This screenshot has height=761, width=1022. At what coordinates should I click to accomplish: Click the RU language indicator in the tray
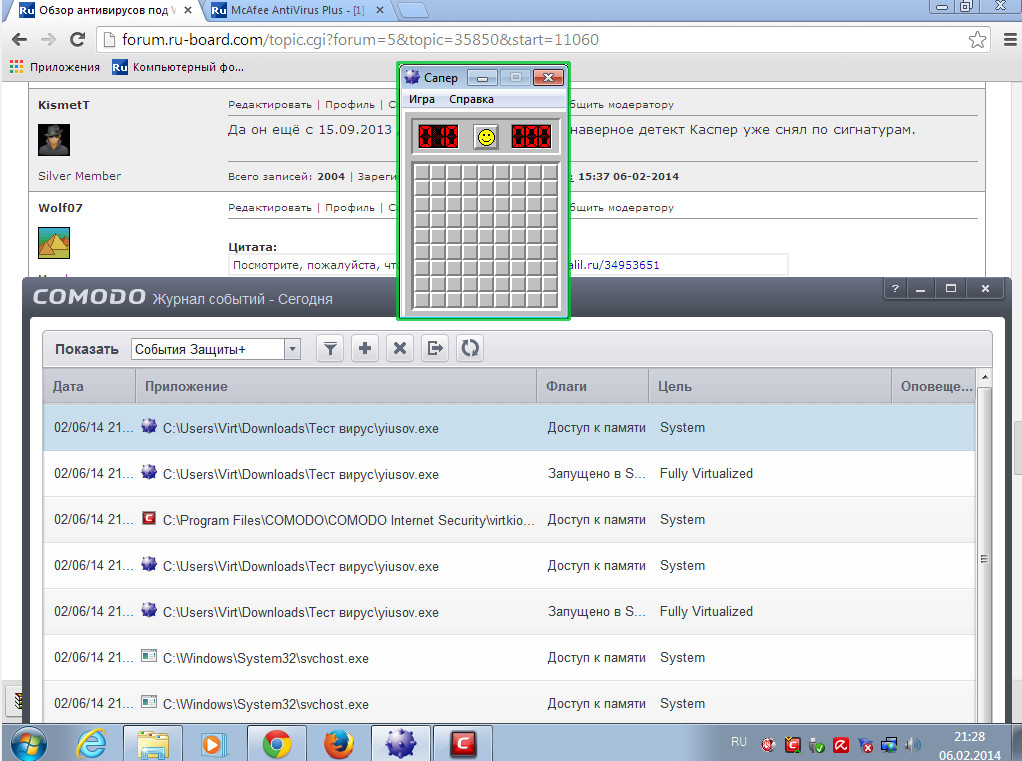[x=739, y=742]
